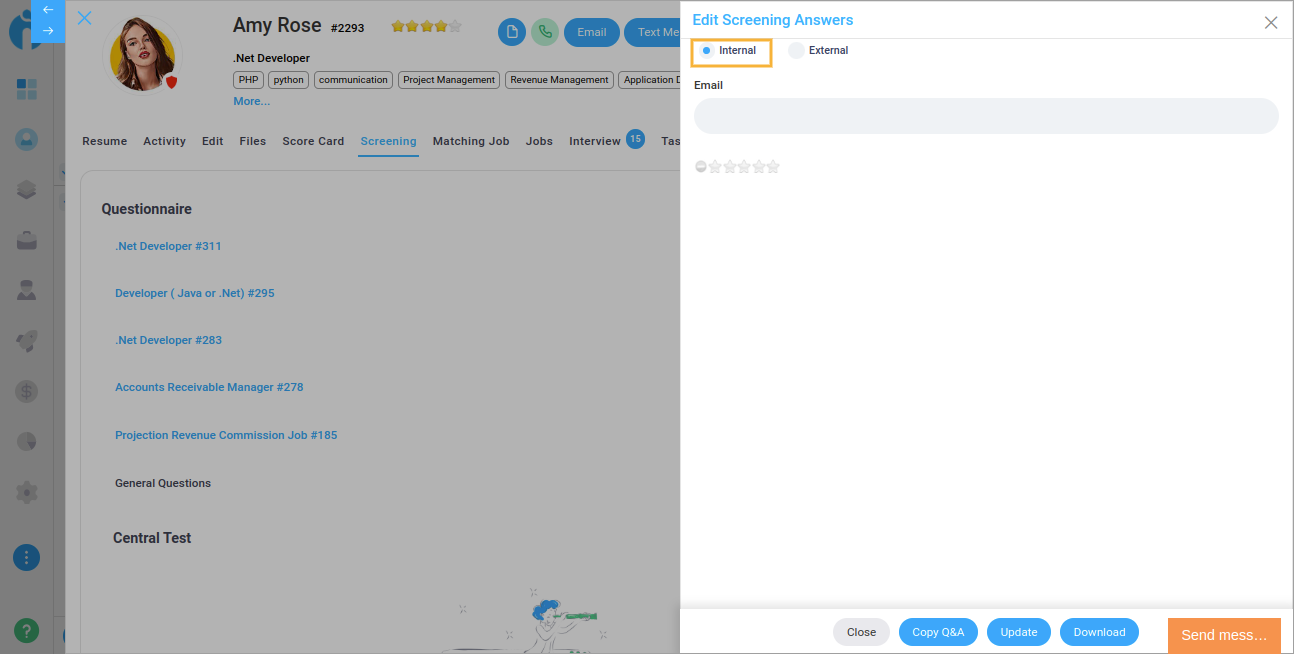
Task: Clear the rating using the minus circle icon
Action: point(701,167)
